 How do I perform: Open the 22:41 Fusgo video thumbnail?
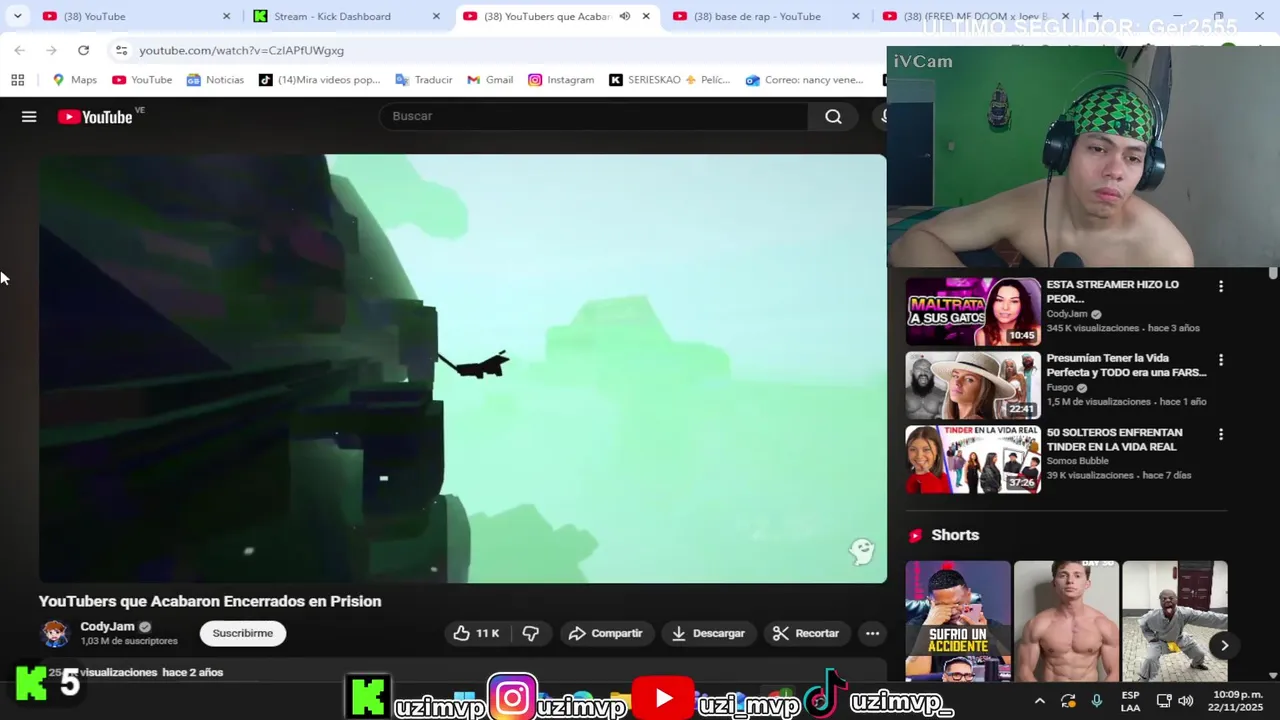[x=973, y=385]
